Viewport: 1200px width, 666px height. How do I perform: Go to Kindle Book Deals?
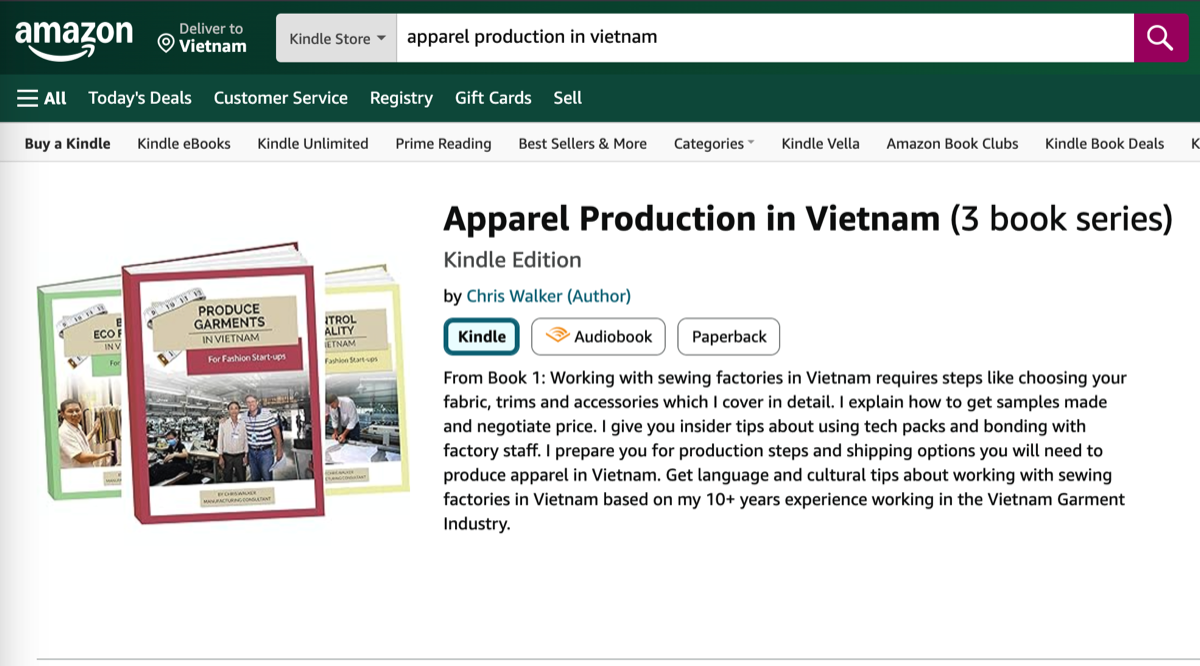(1104, 144)
